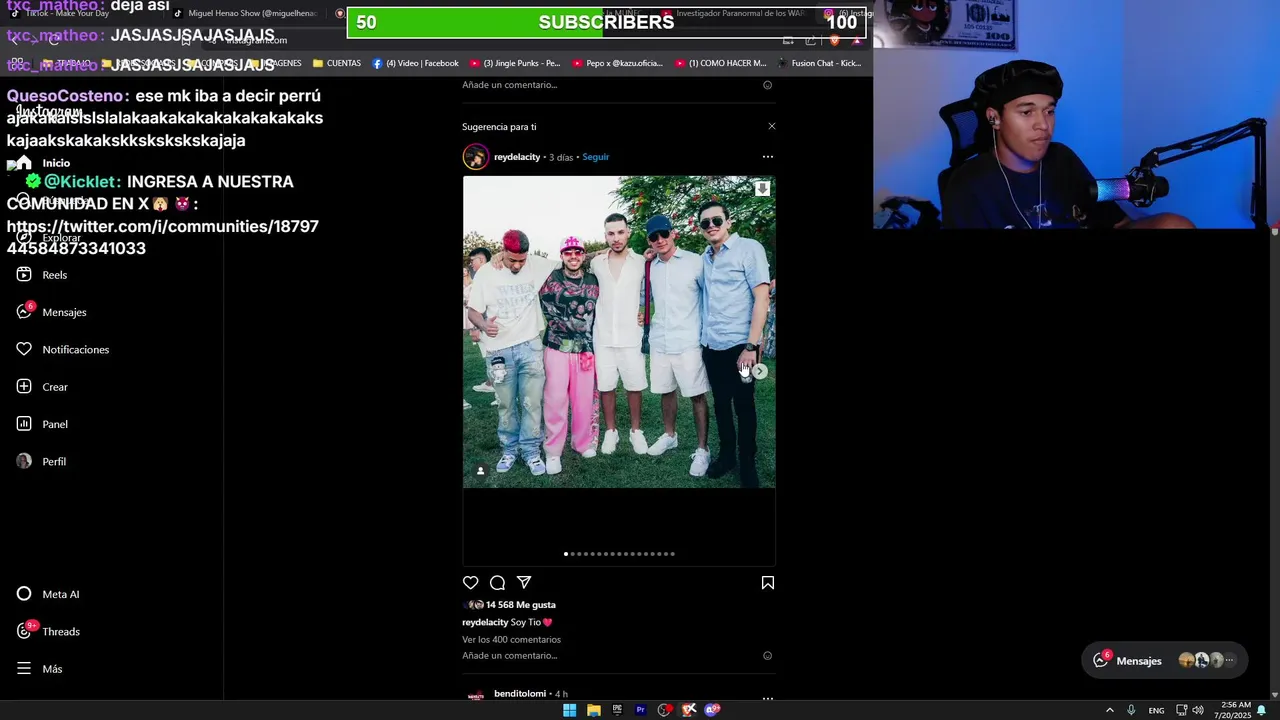Like the reydelacity post
Viewport: 1280px width, 720px height.
pos(471,583)
